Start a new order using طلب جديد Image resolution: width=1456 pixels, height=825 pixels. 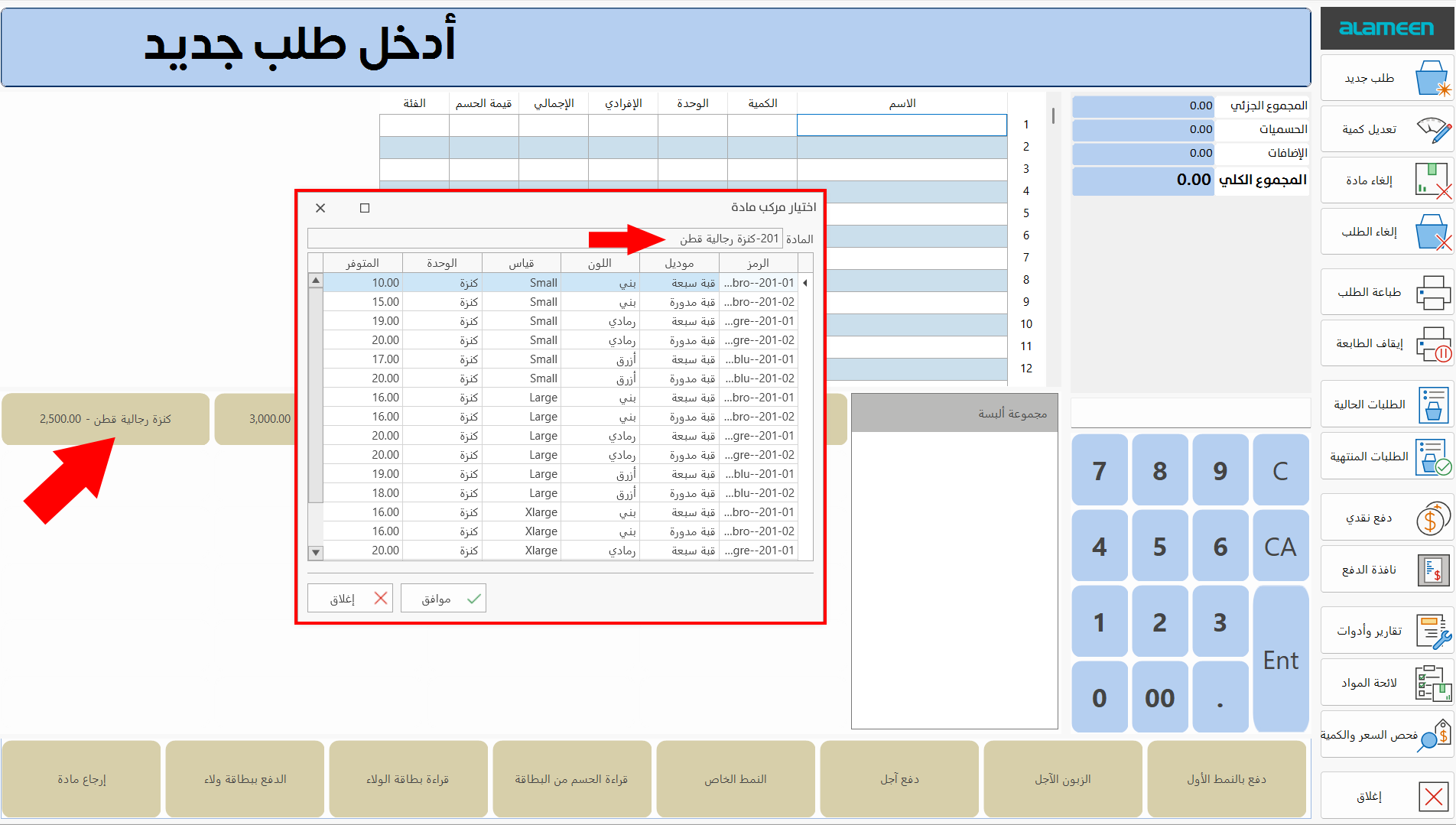pyautogui.click(x=1386, y=77)
